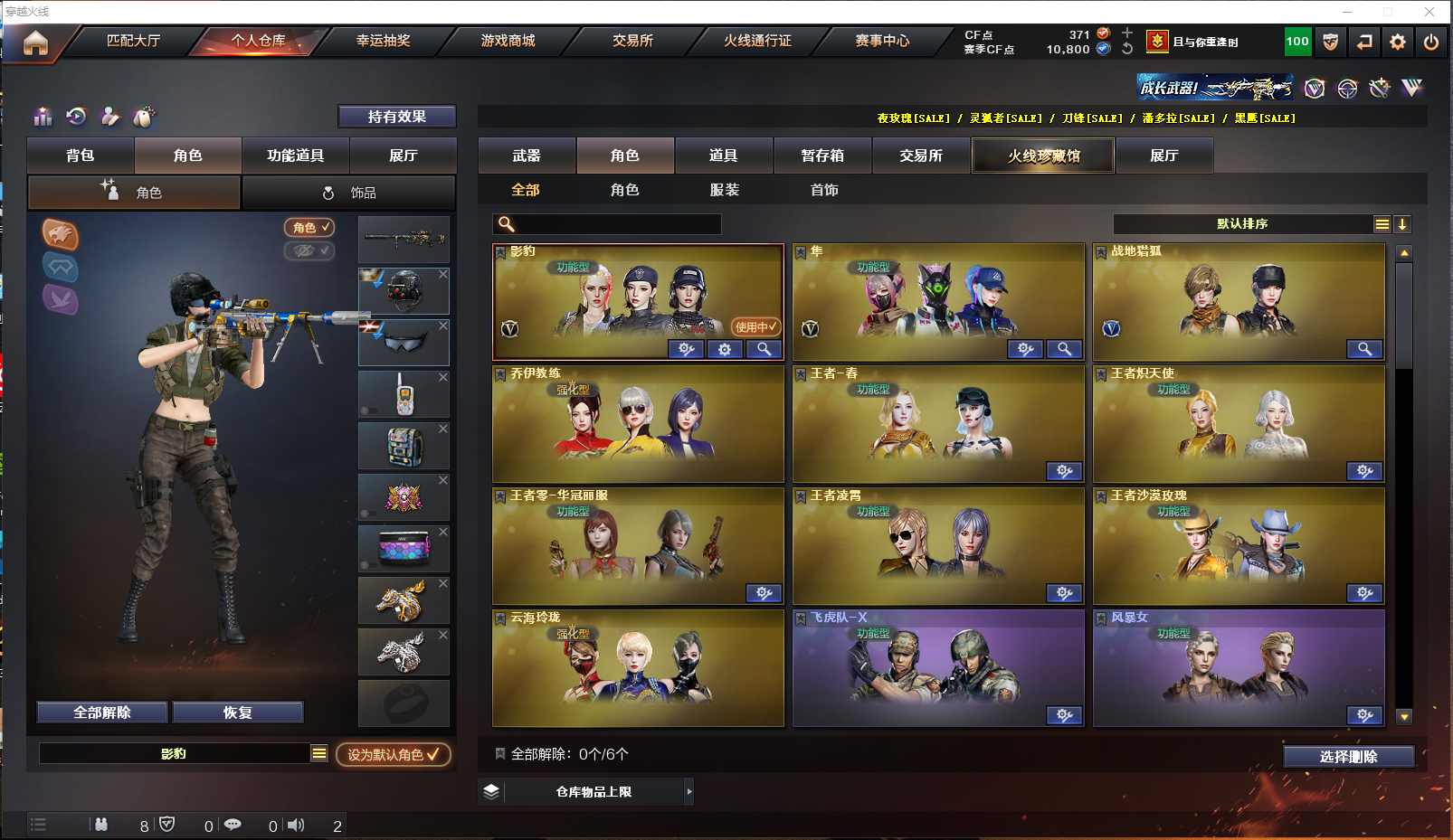Click the 全部解除 button under character
The image size is (1453, 840).
(x=102, y=713)
